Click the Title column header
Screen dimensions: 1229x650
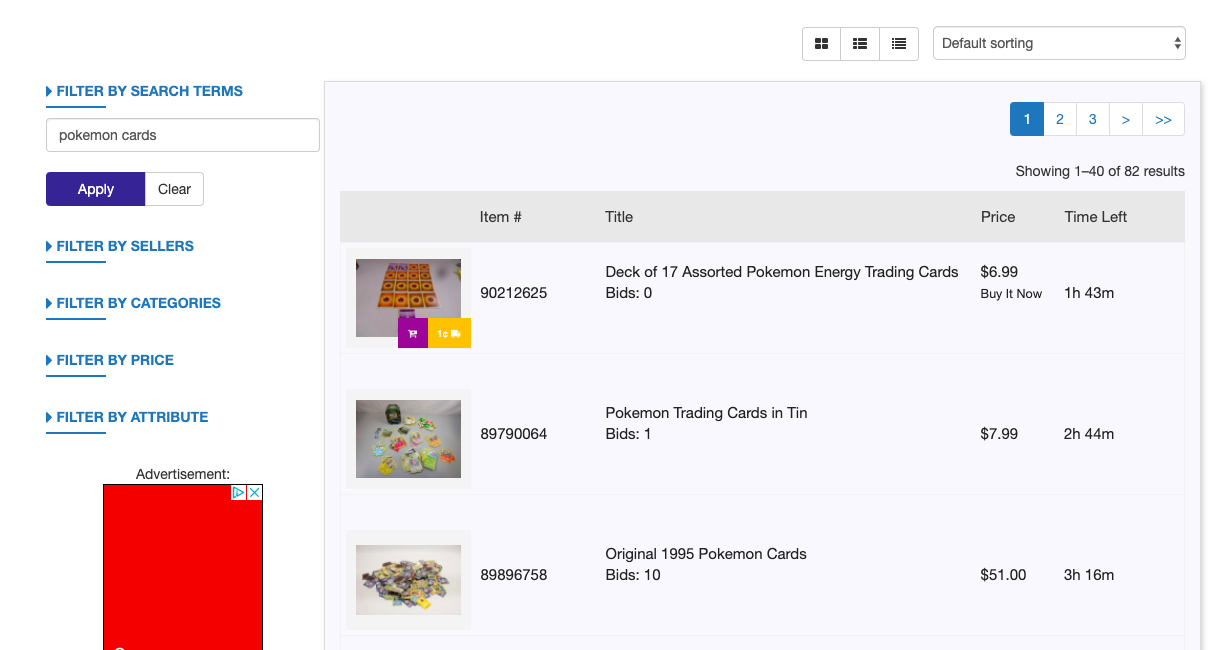click(619, 217)
